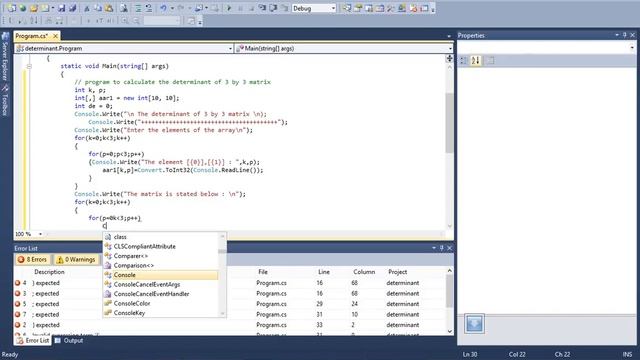Switch to the Error List bottom tab

(33, 340)
